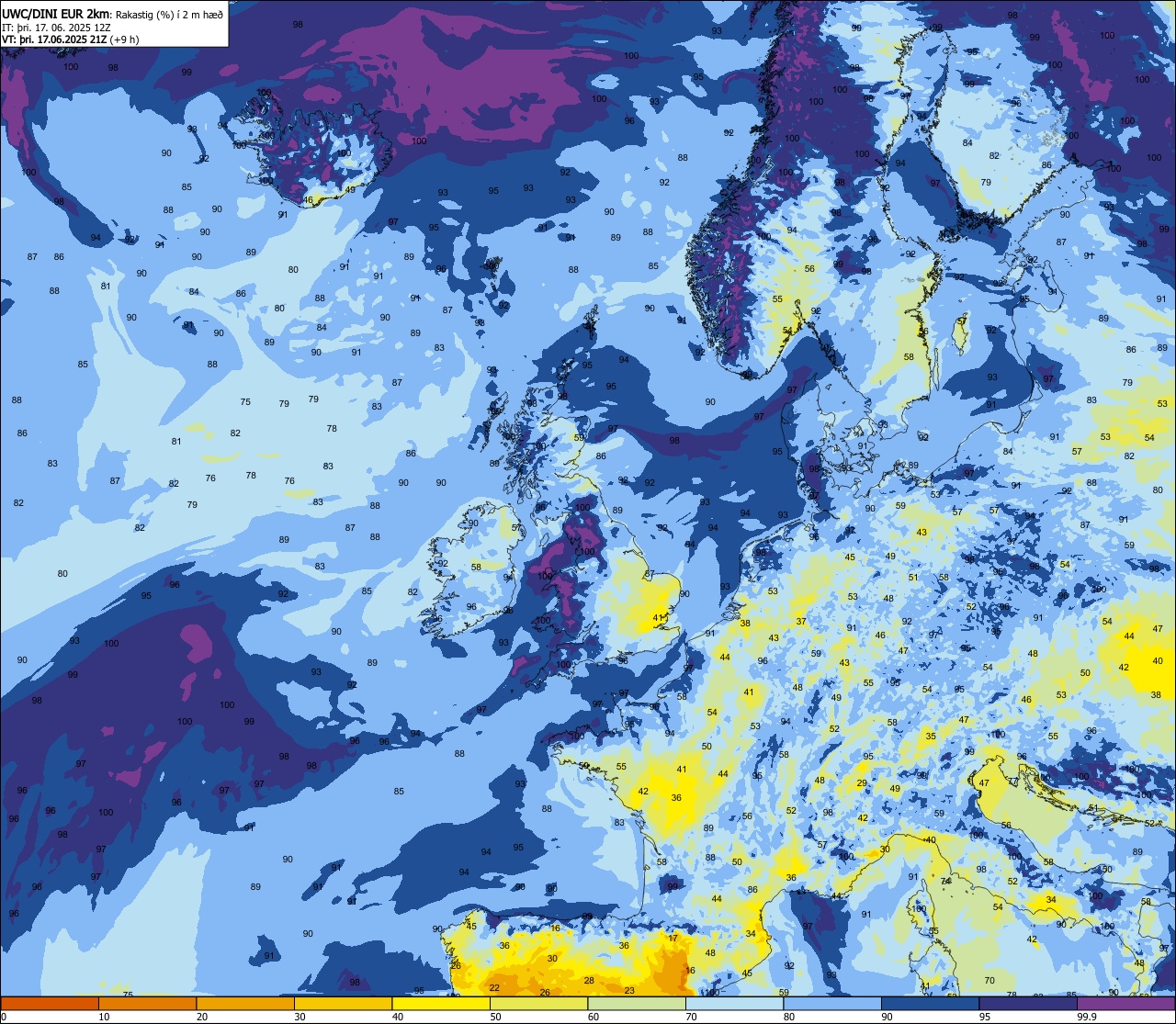
Task: Click the legend tick label '30'
Action: 300,1017
